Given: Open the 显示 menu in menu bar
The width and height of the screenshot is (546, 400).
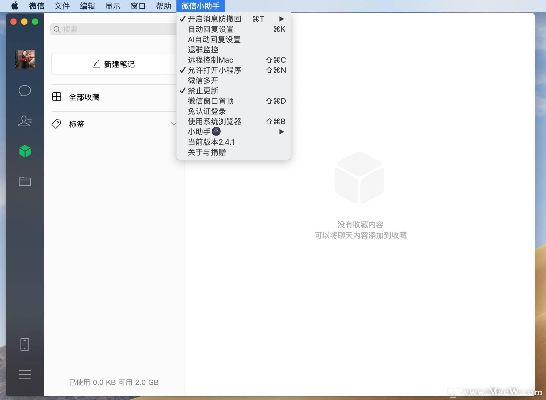Looking at the screenshot, I should coord(113,6).
